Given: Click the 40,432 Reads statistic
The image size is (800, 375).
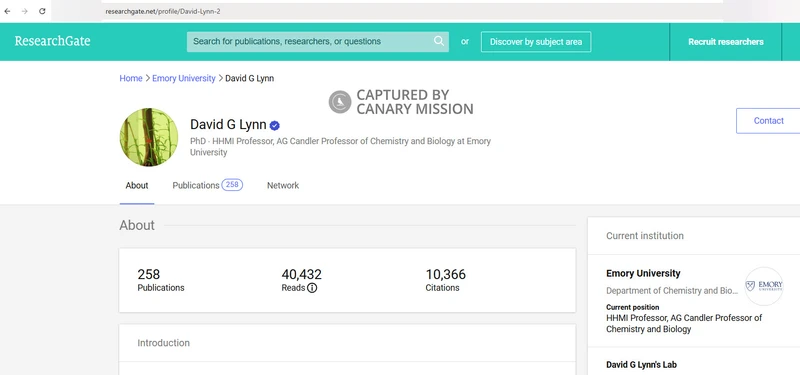Looking at the screenshot, I should (302, 280).
